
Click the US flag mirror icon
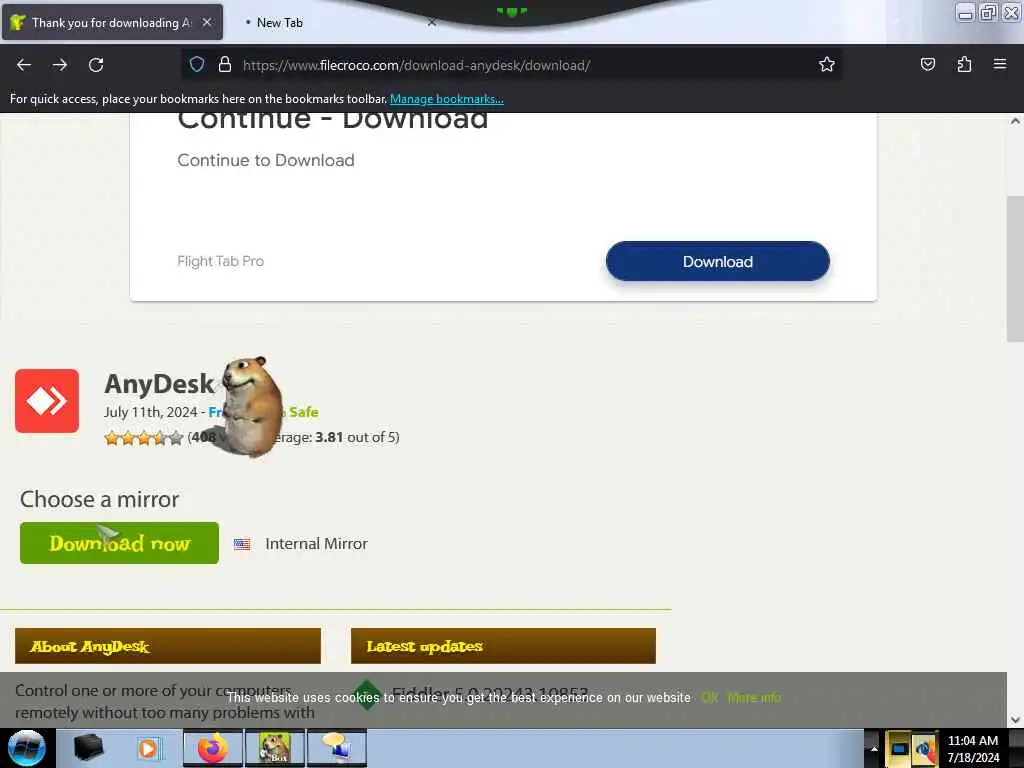point(242,544)
